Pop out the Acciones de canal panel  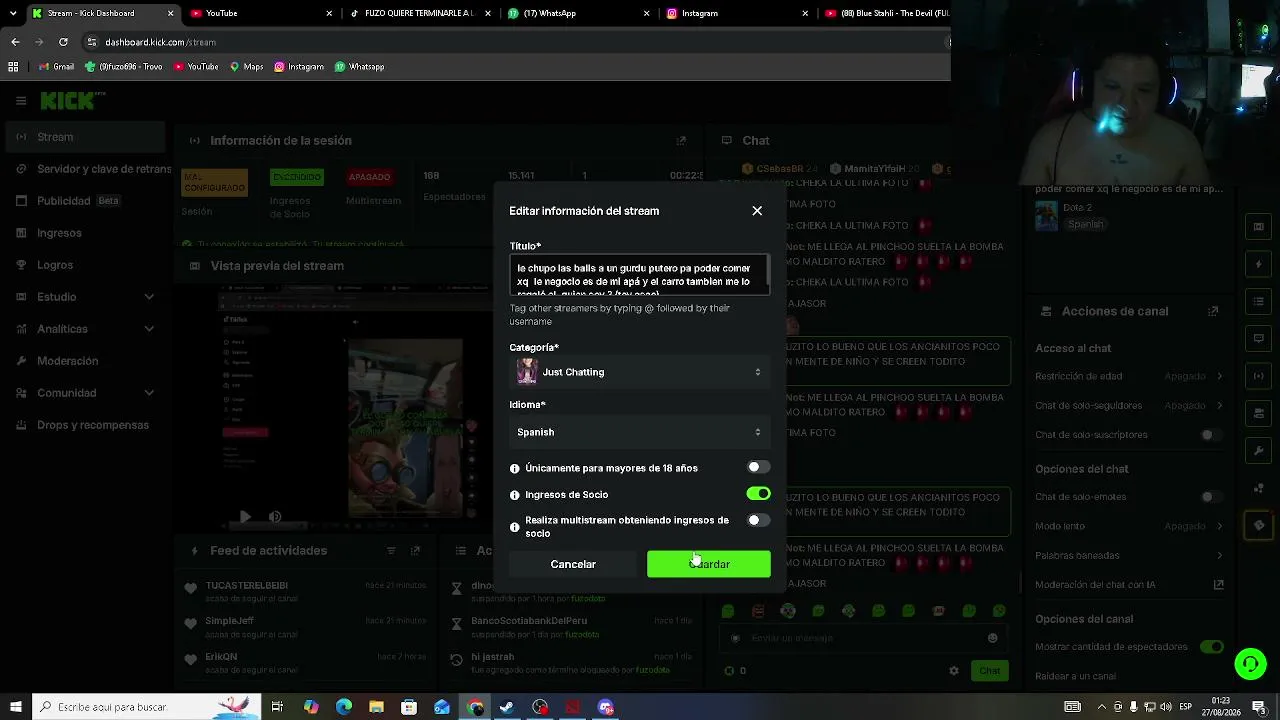[x=1213, y=311]
